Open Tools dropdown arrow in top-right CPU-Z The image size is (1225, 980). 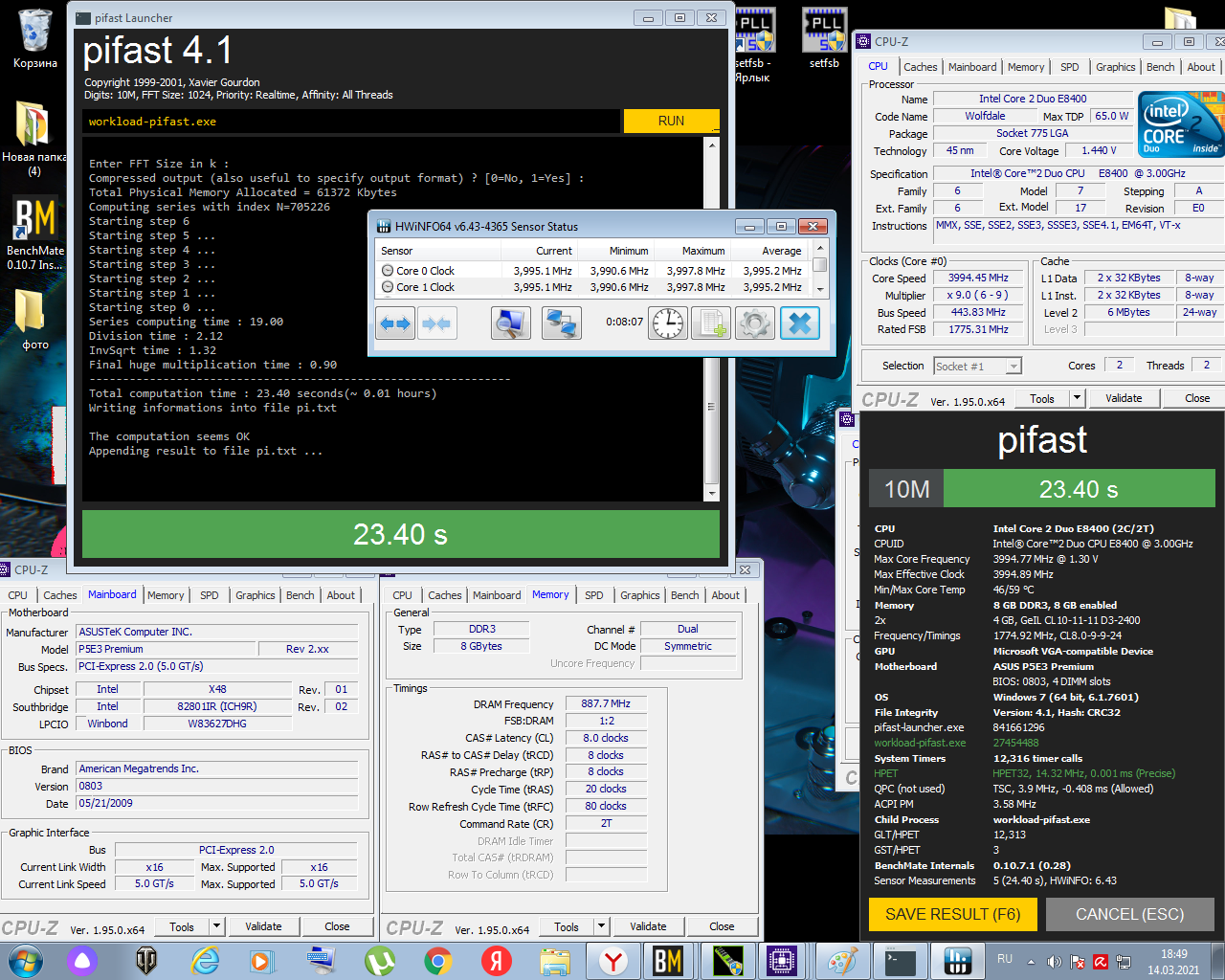click(1077, 398)
